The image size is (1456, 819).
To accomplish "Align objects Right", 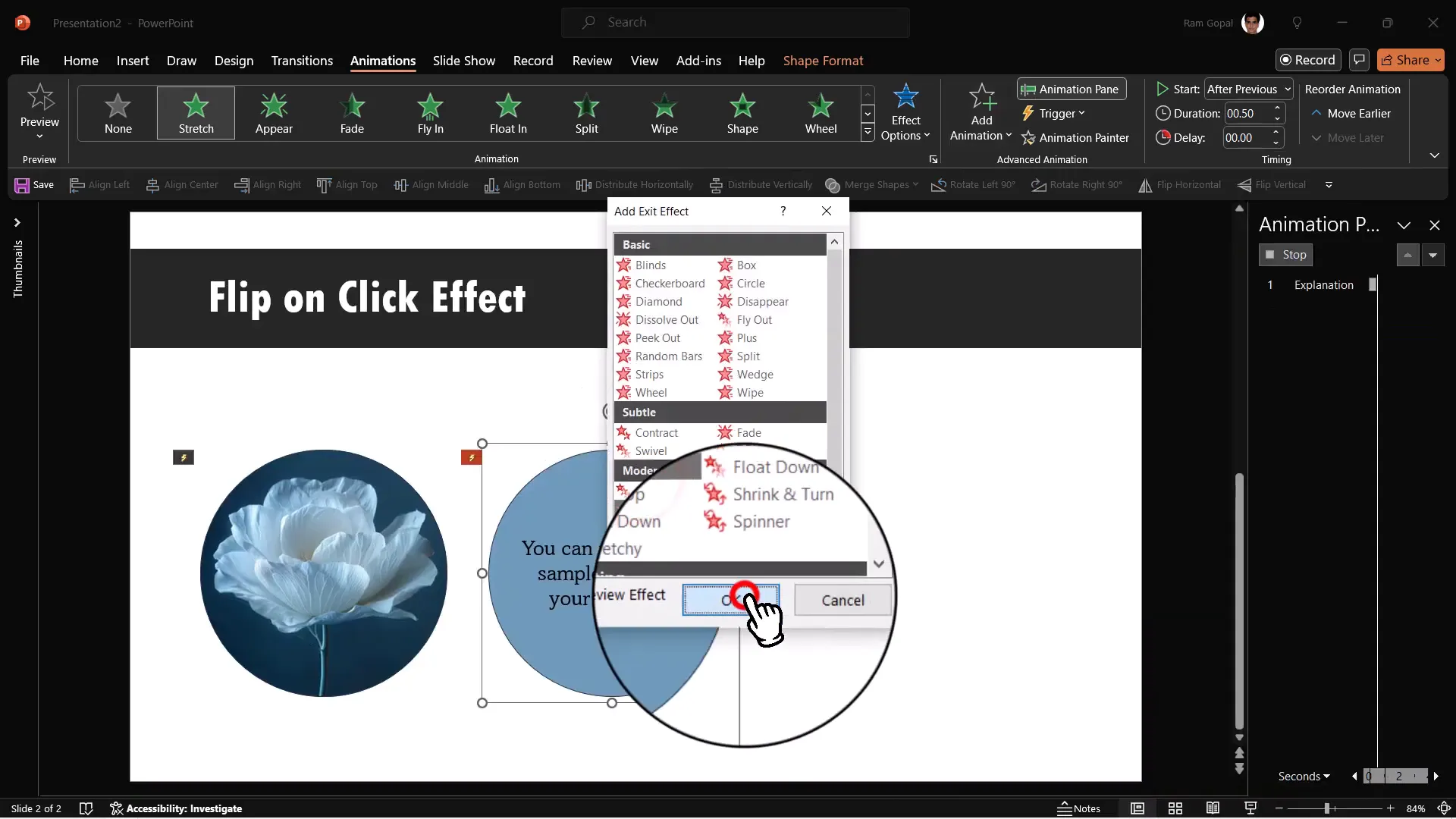I will click(268, 185).
